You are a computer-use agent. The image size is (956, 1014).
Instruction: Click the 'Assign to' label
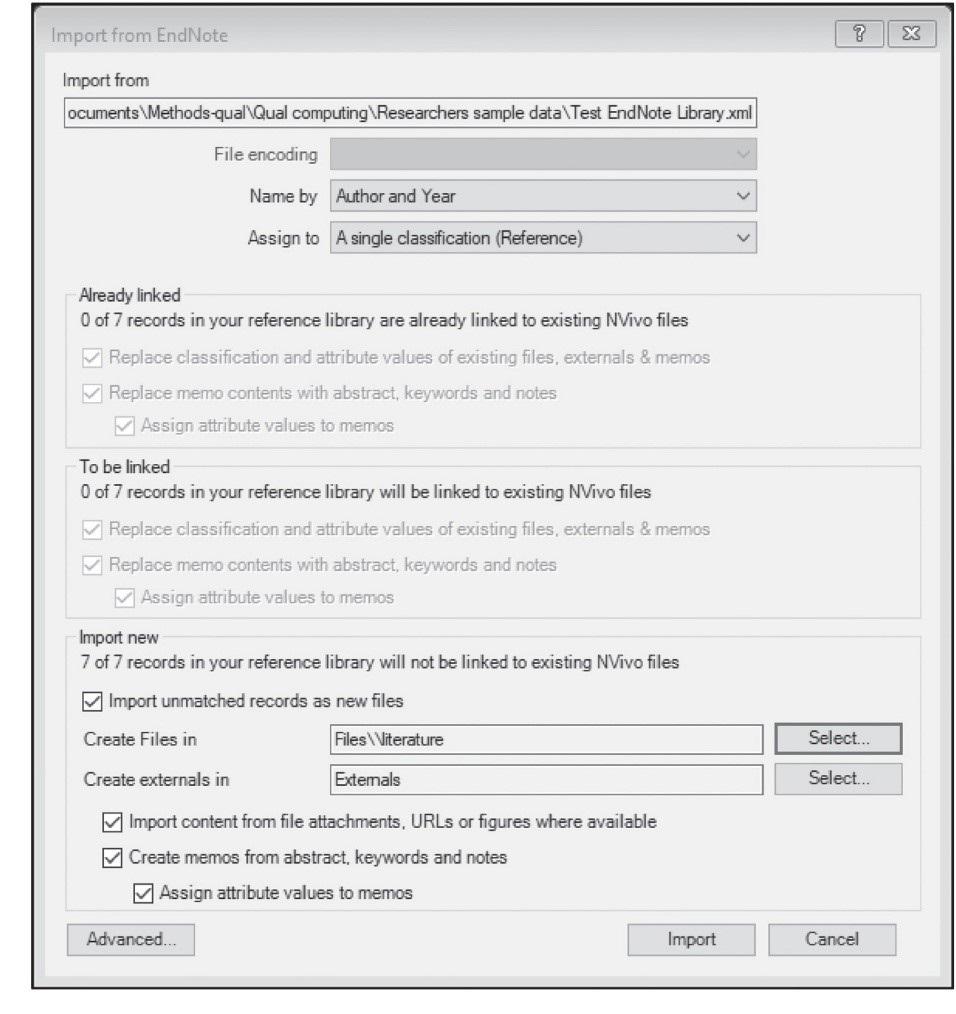[x=283, y=238]
